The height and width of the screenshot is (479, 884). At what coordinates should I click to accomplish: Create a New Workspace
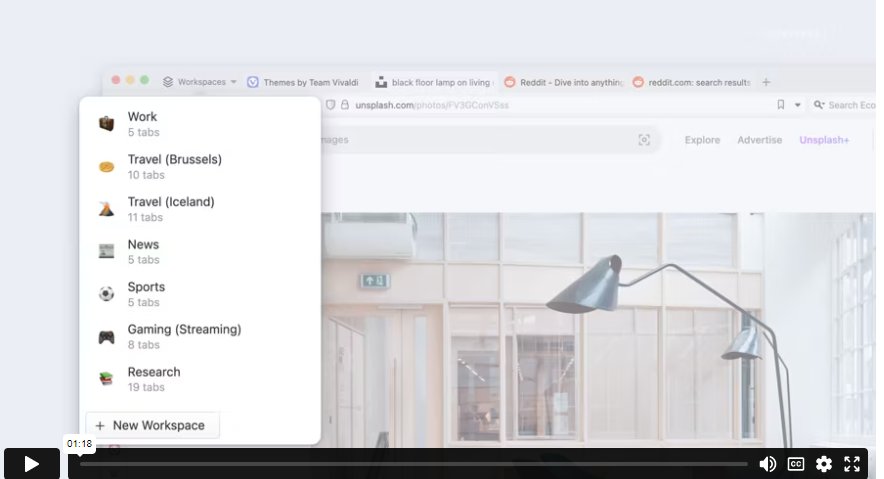tap(152, 425)
